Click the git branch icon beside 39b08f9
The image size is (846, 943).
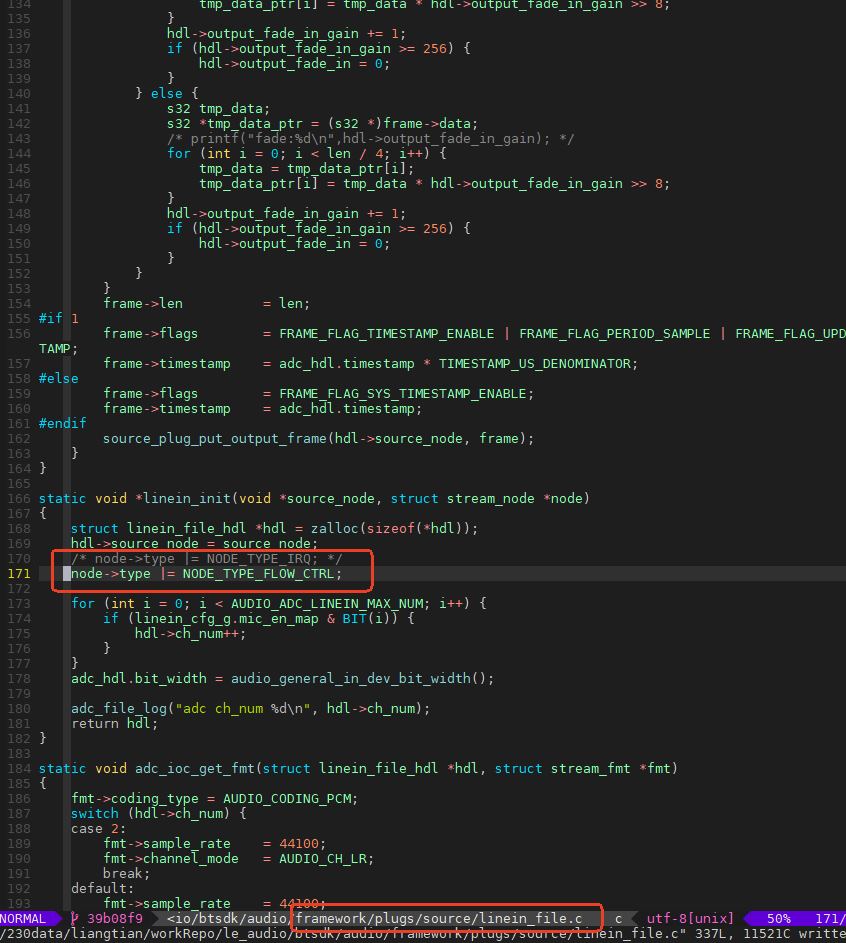click(x=75, y=918)
